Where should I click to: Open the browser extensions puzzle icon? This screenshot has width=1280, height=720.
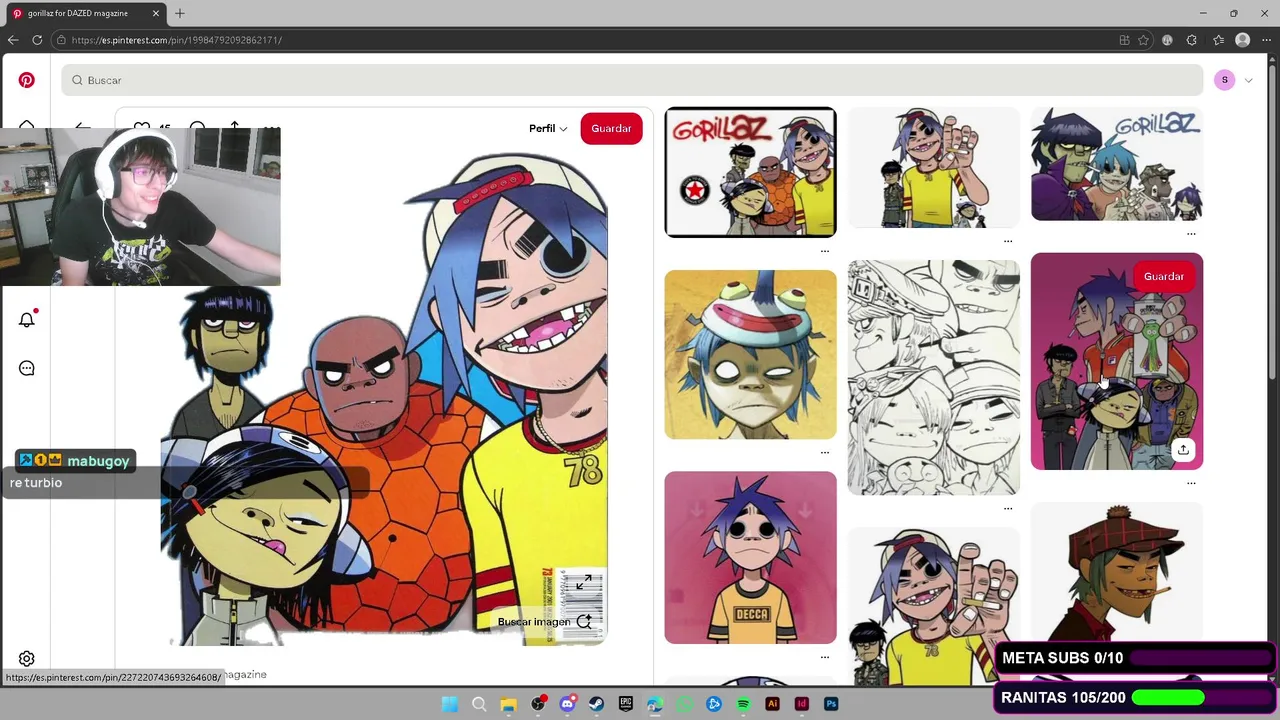(x=1191, y=40)
